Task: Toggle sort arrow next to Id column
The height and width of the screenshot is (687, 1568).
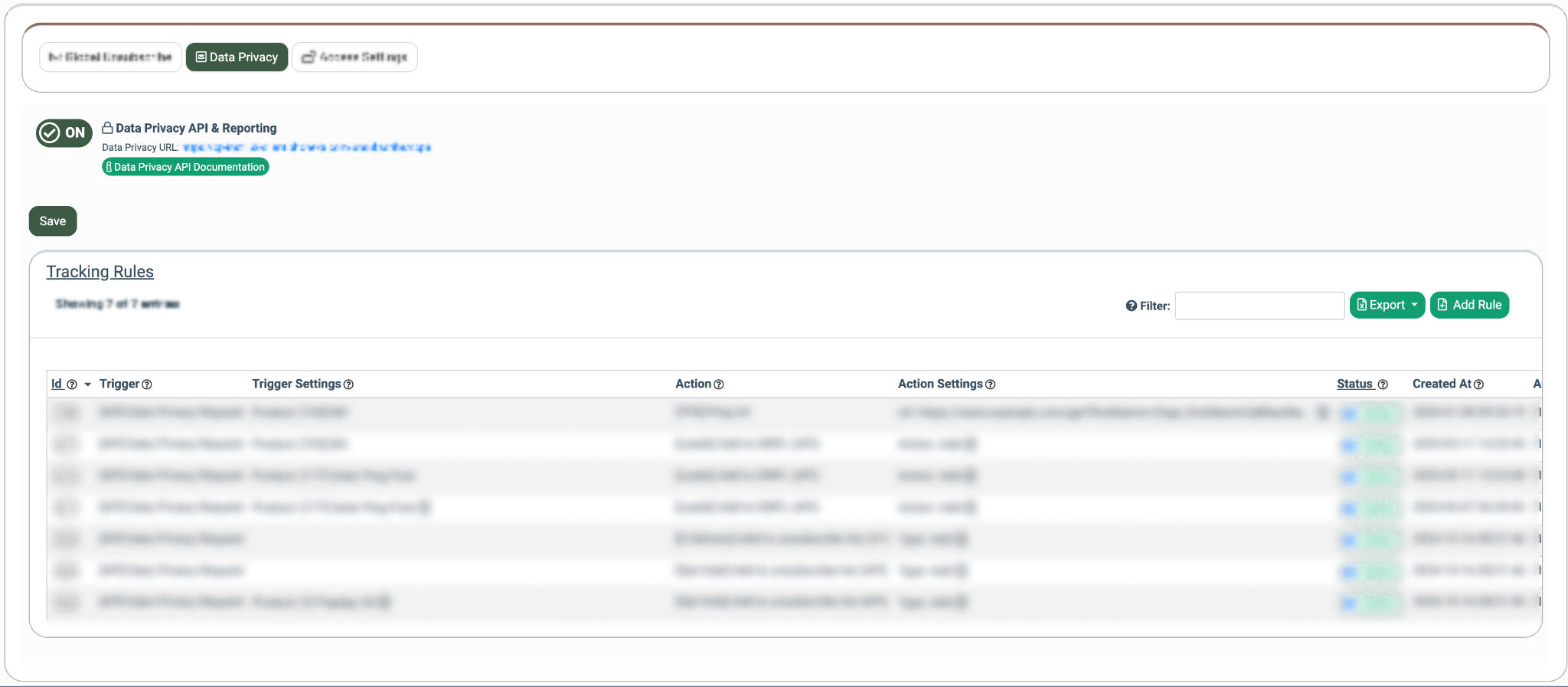Action: pyautogui.click(x=88, y=384)
